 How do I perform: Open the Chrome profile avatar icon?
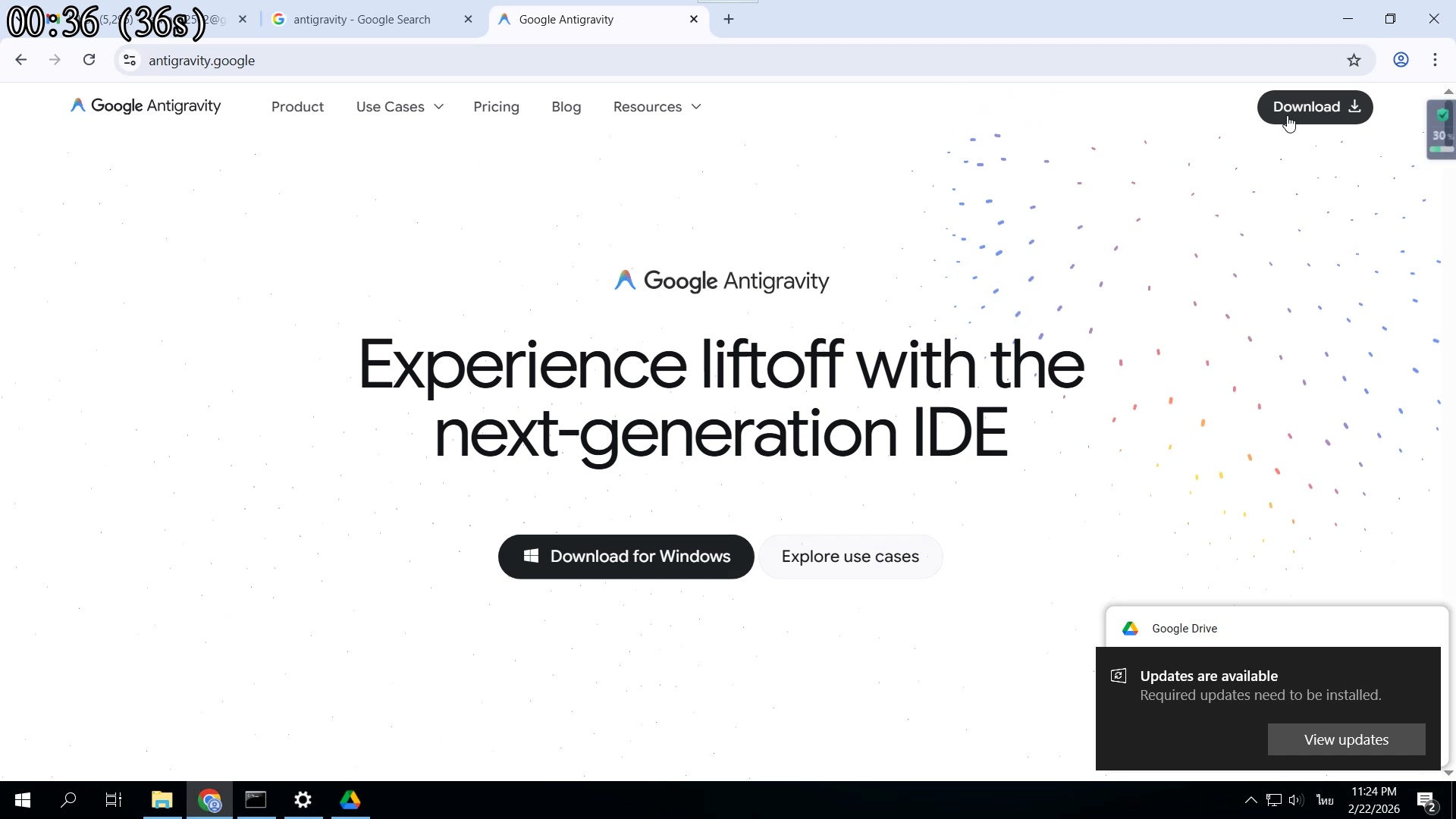pyautogui.click(x=1401, y=60)
